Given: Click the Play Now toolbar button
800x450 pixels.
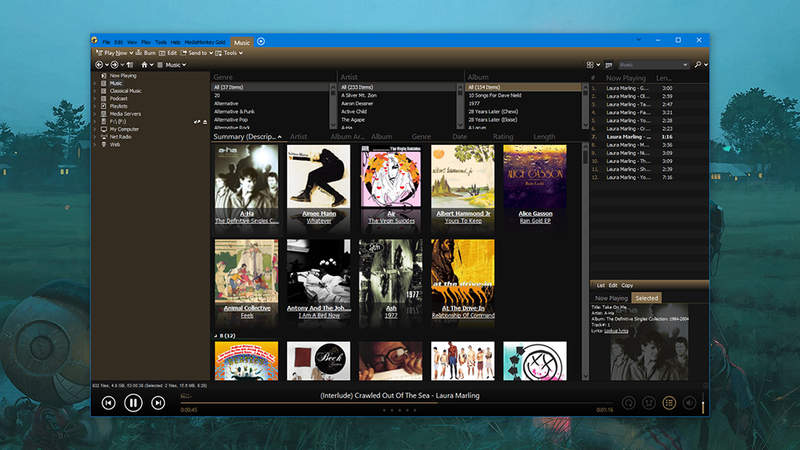Looking at the screenshot, I should point(112,53).
